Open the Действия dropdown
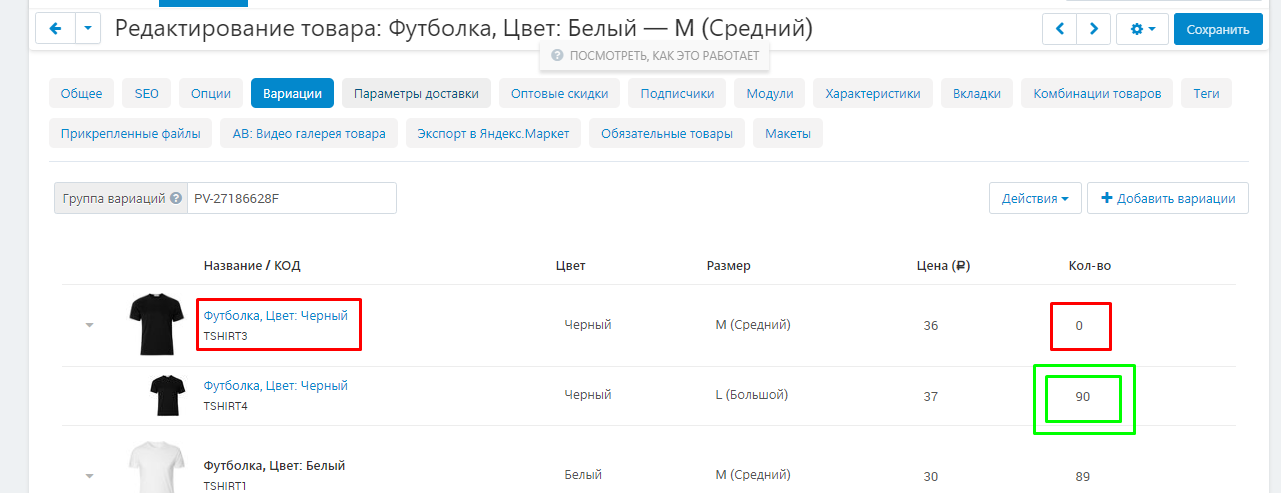Screen dimensions: 1281x493 [1034, 198]
